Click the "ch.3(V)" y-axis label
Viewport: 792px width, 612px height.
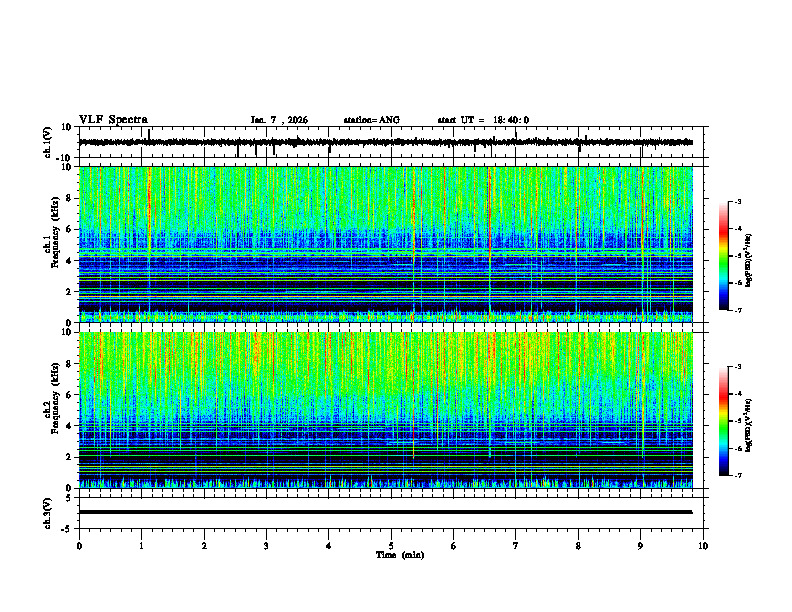(x=47, y=513)
